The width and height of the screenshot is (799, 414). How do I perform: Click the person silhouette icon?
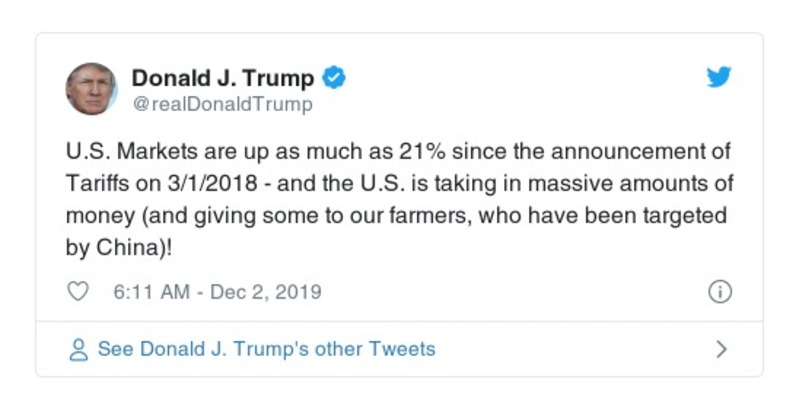point(78,350)
